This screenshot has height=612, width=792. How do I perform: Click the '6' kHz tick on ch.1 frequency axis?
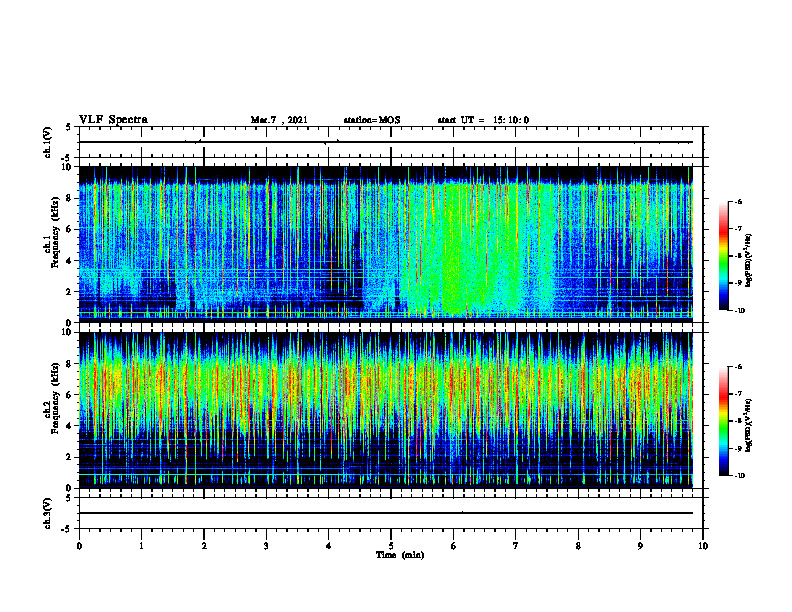[71, 229]
